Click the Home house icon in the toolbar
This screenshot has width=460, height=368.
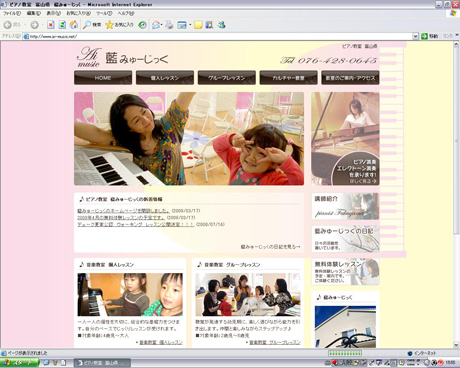[x=74, y=25]
